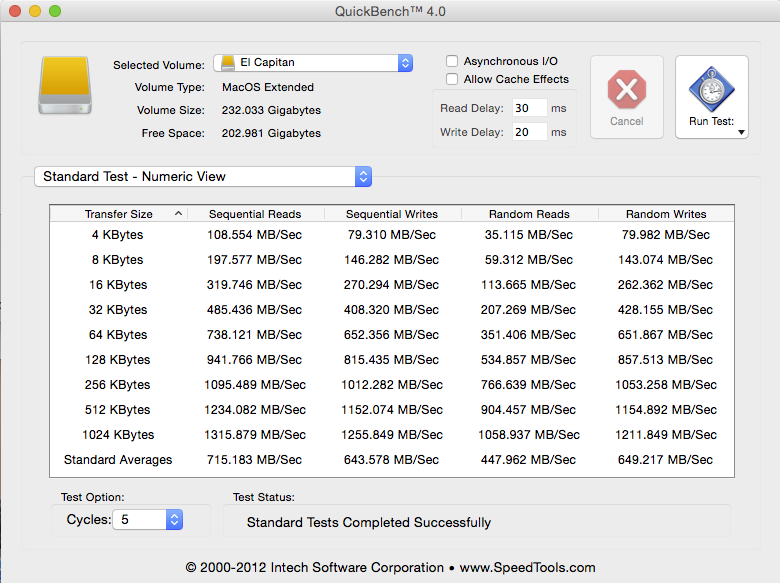780x583 pixels.
Task: Click the 715.183 MB/Sec average cell
Action: coord(255,460)
